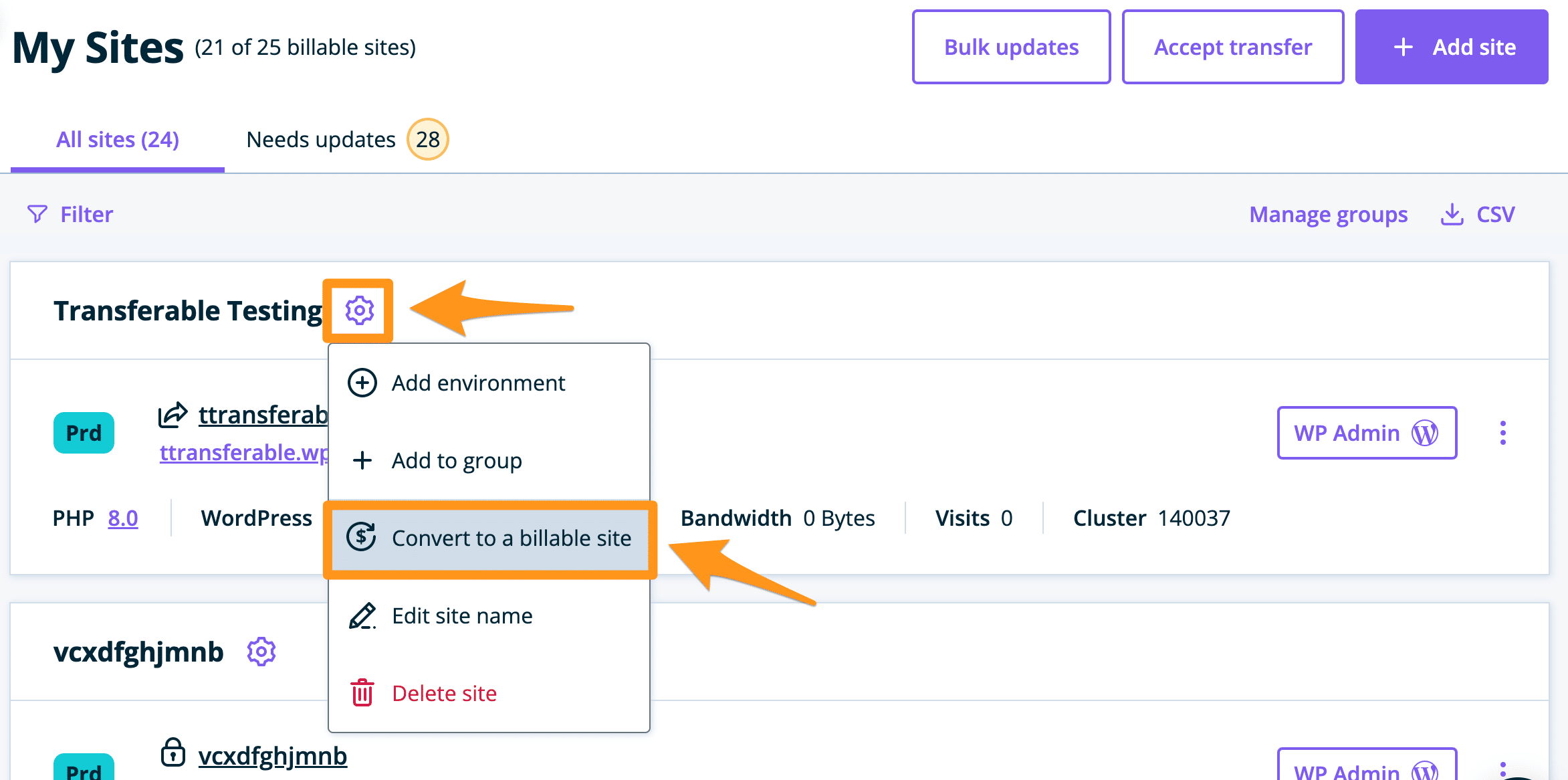Screen dimensions: 1568x780
Task: Select Add environment from the menu
Action: tap(478, 383)
